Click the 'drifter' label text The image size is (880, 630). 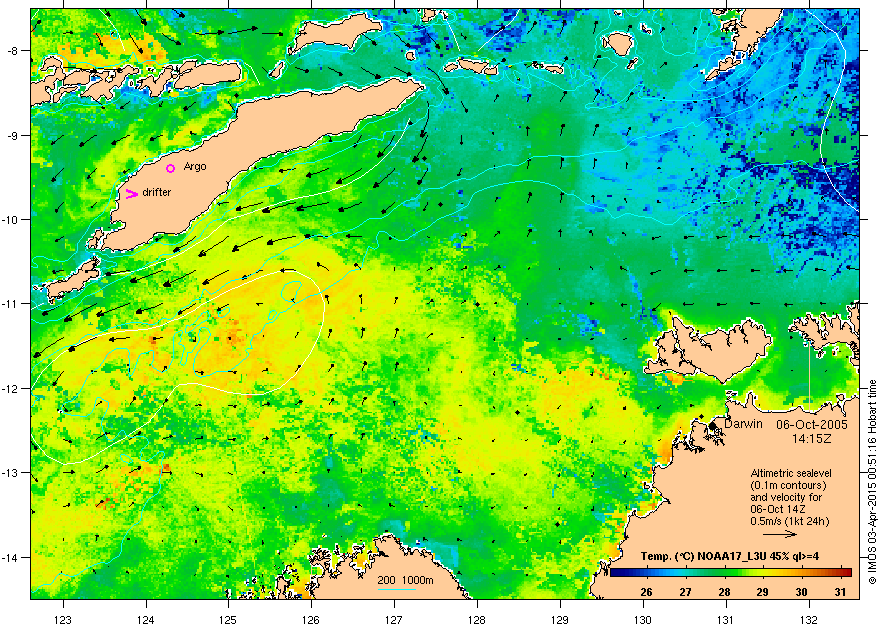click(x=157, y=192)
